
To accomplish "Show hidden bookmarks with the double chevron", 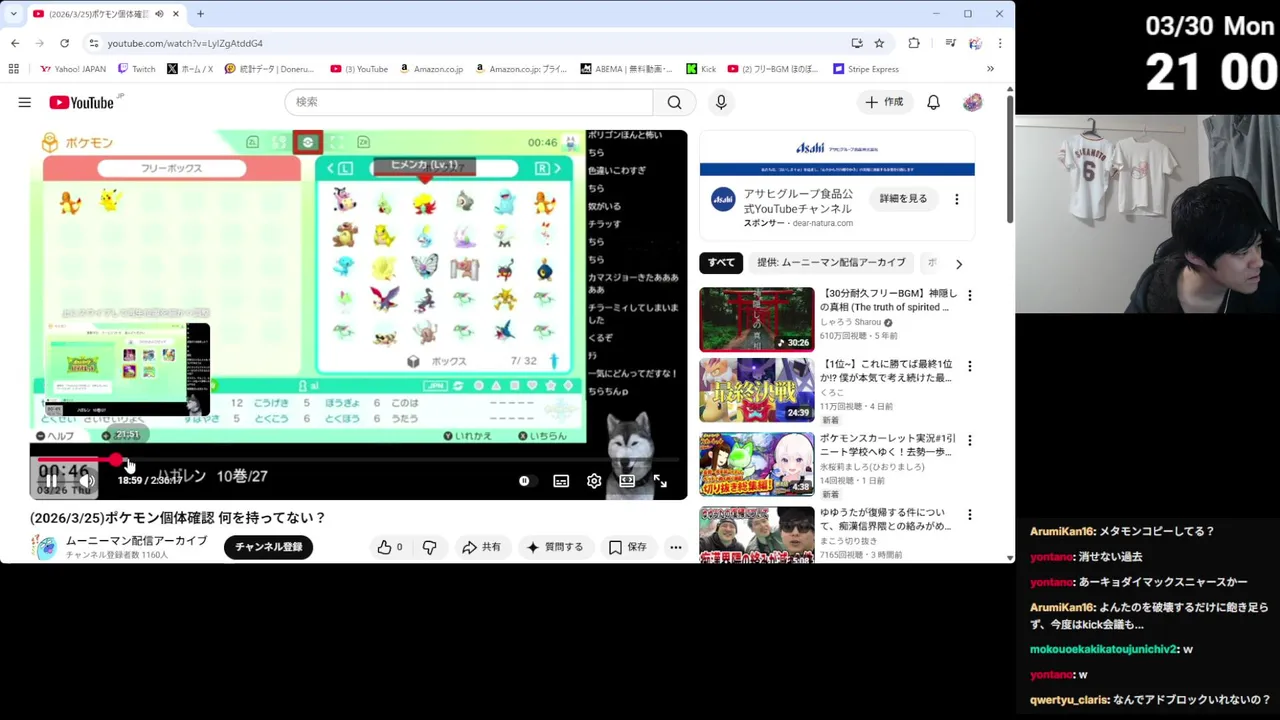I will (990, 69).
